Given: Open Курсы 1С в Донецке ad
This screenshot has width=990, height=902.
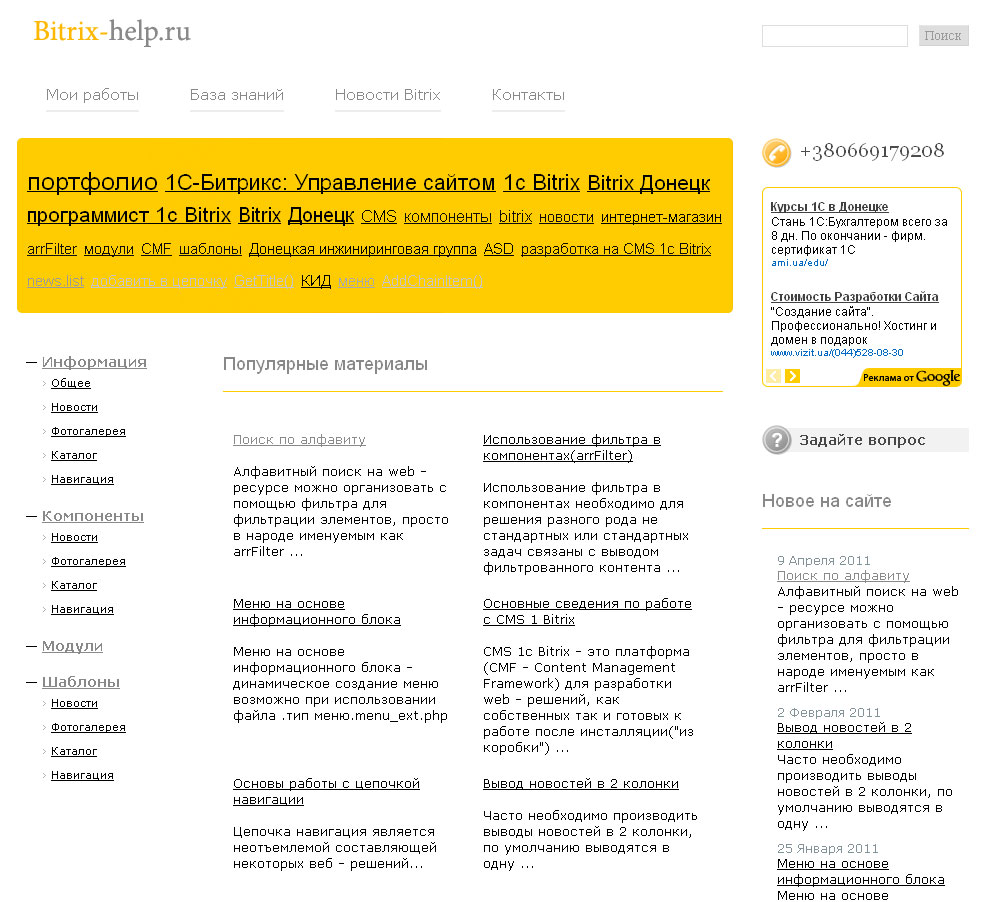Looking at the screenshot, I should click(x=829, y=206).
